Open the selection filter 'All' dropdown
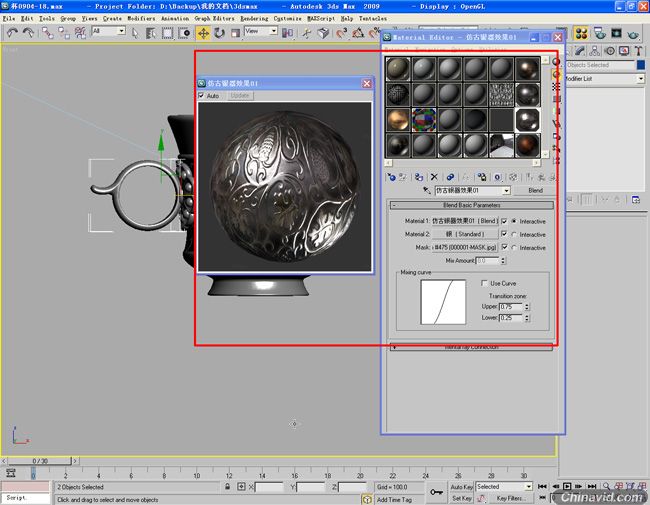This screenshot has height=505, width=650. tap(121, 31)
